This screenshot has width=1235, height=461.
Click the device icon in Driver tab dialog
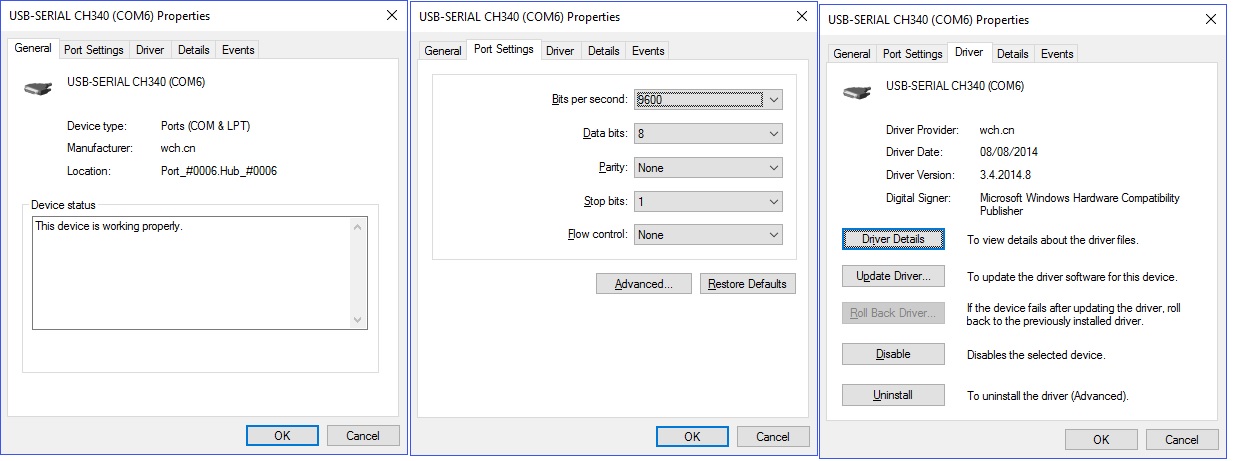pyautogui.click(x=857, y=93)
